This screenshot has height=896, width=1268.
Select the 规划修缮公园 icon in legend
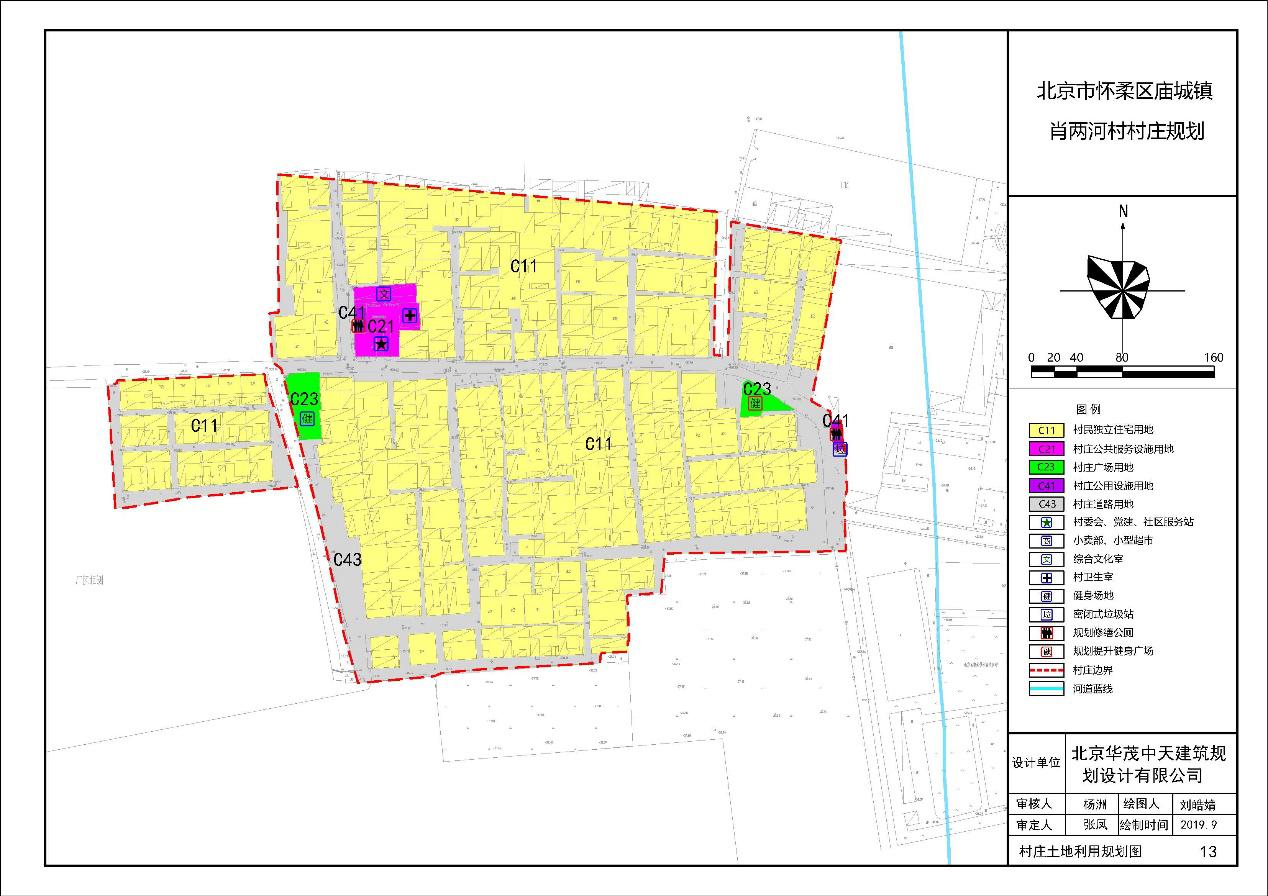click(x=1047, y=632)
